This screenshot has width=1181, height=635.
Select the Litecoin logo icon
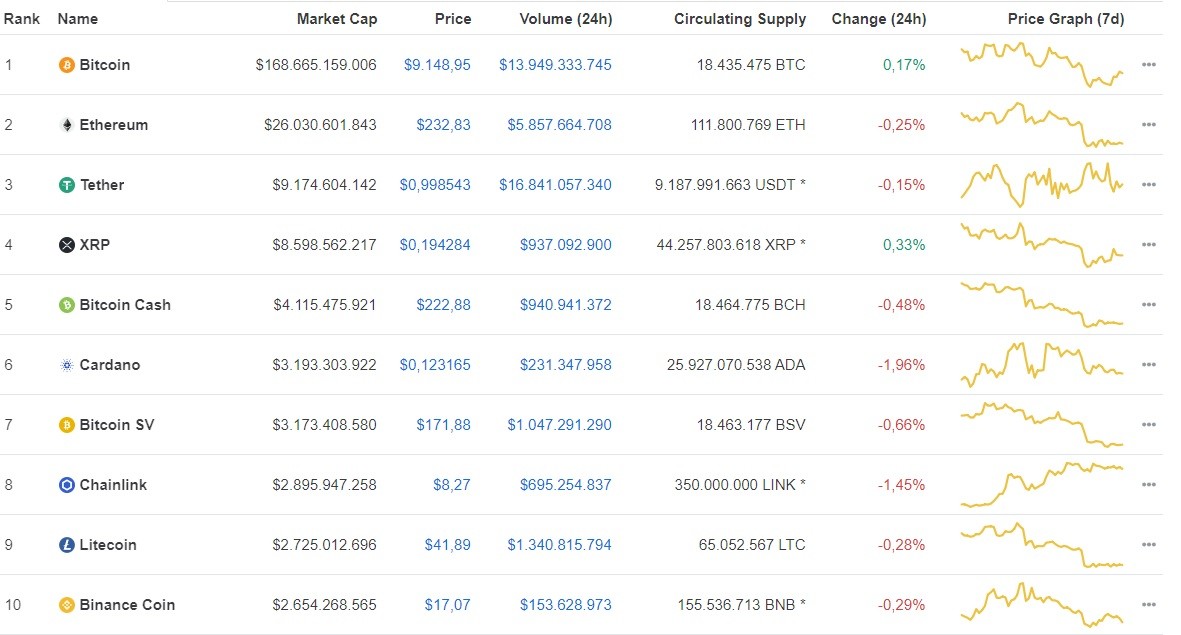point(66,544)
